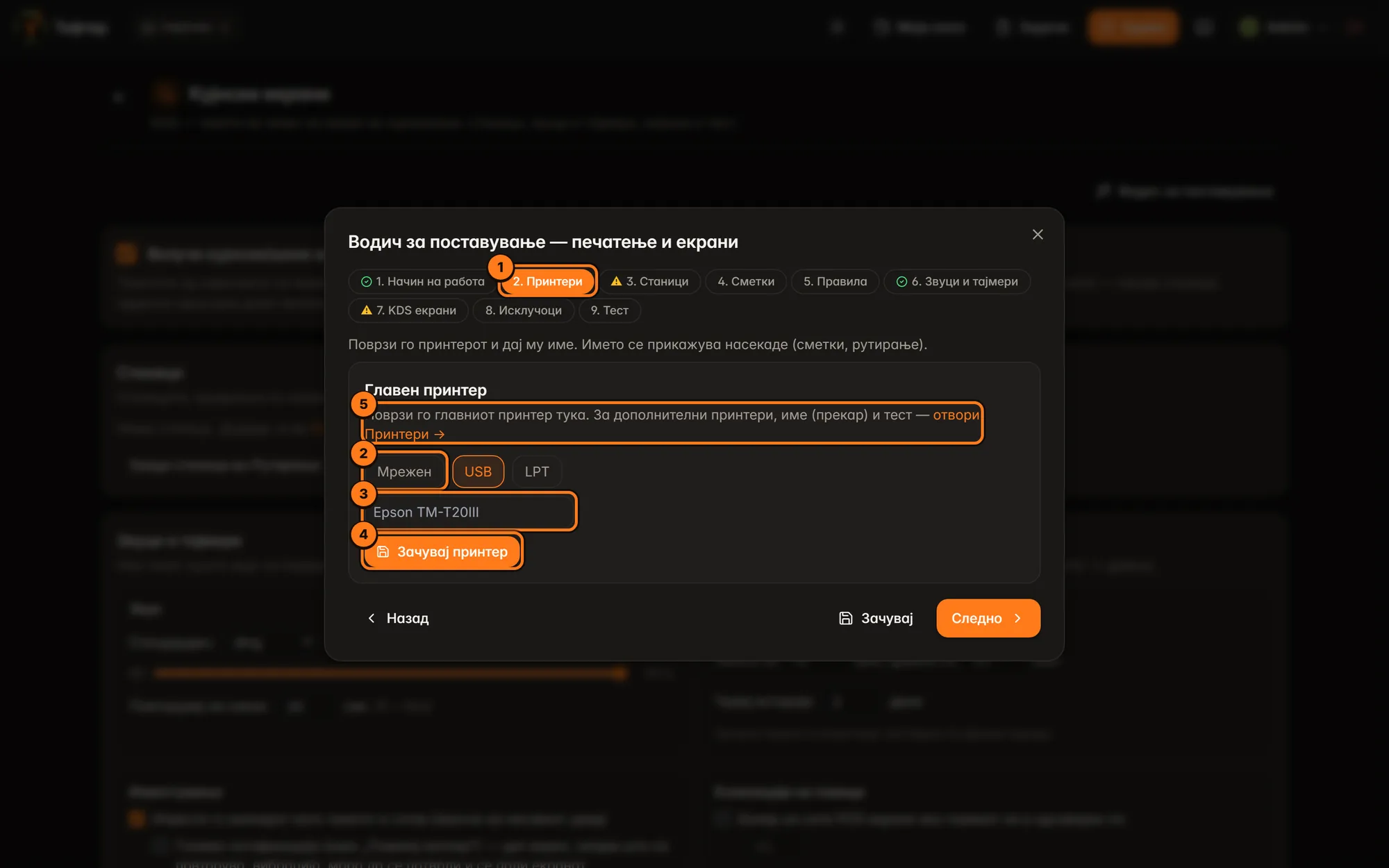The height and width of the screenshot is (868, 1389).
Task: Go back with the Назад button
Action: coord(398,618)
